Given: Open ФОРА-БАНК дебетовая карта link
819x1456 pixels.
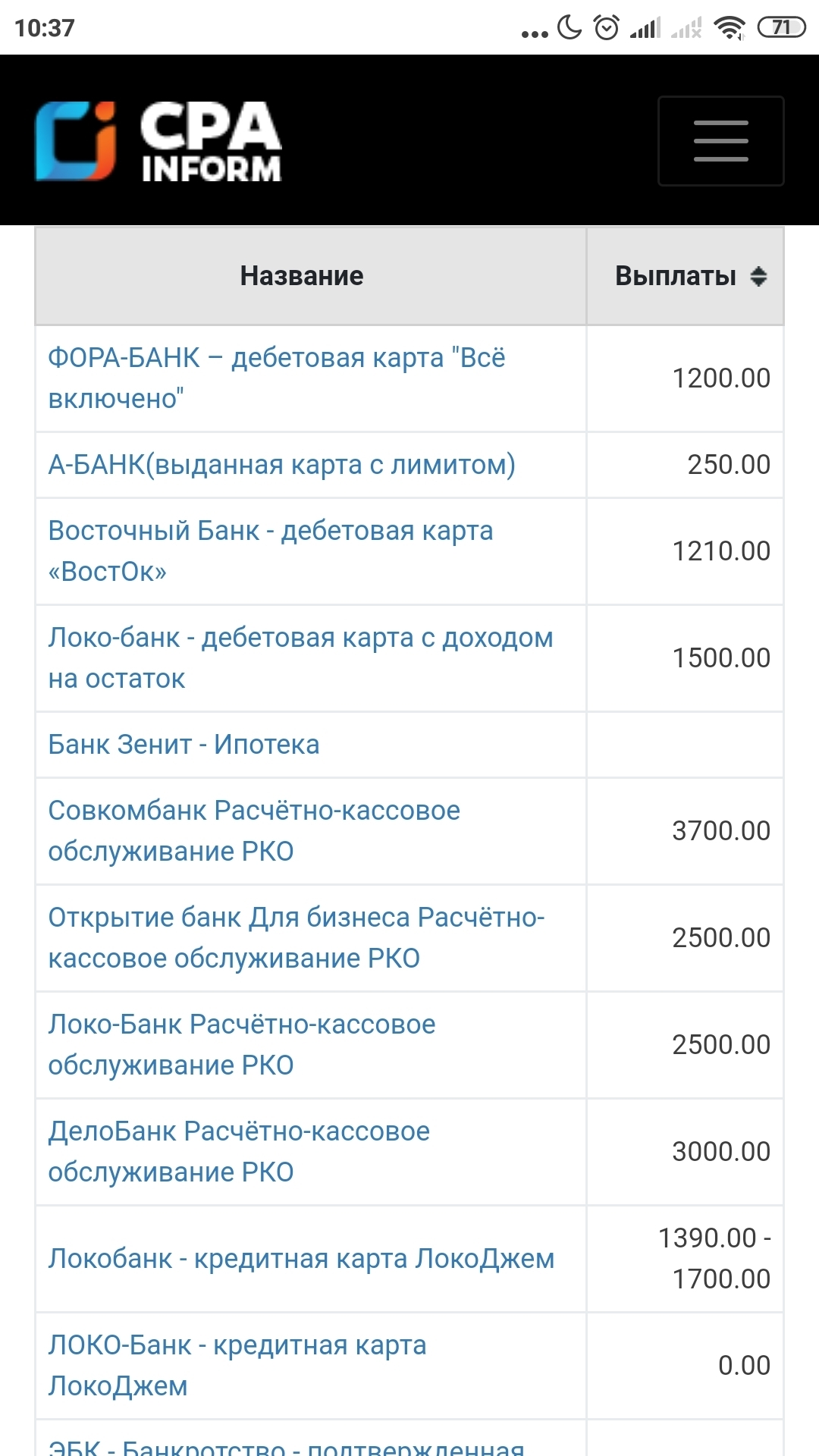Looking at the screenshot, I should point(276,378).
